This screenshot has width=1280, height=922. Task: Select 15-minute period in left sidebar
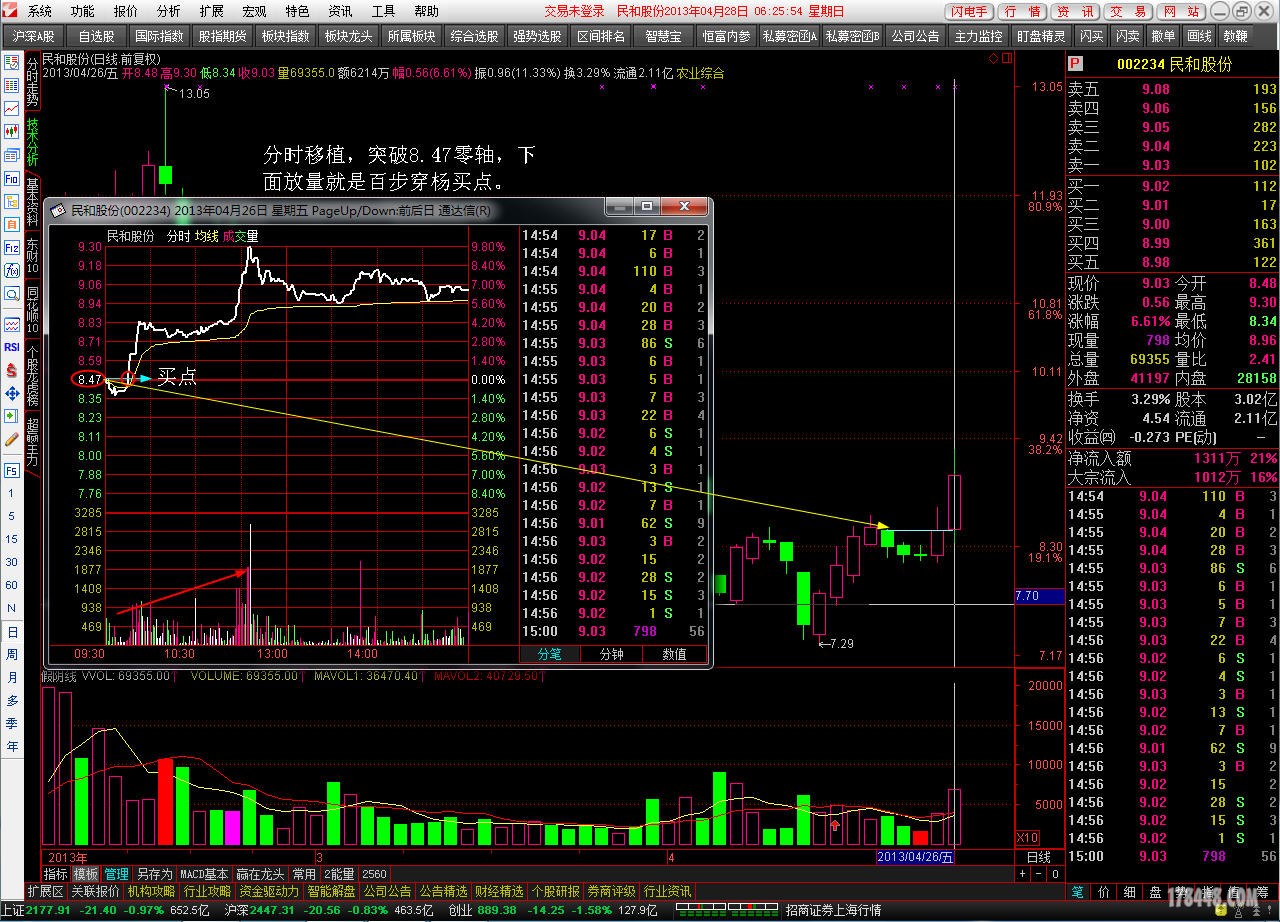(x=12, y=539)
